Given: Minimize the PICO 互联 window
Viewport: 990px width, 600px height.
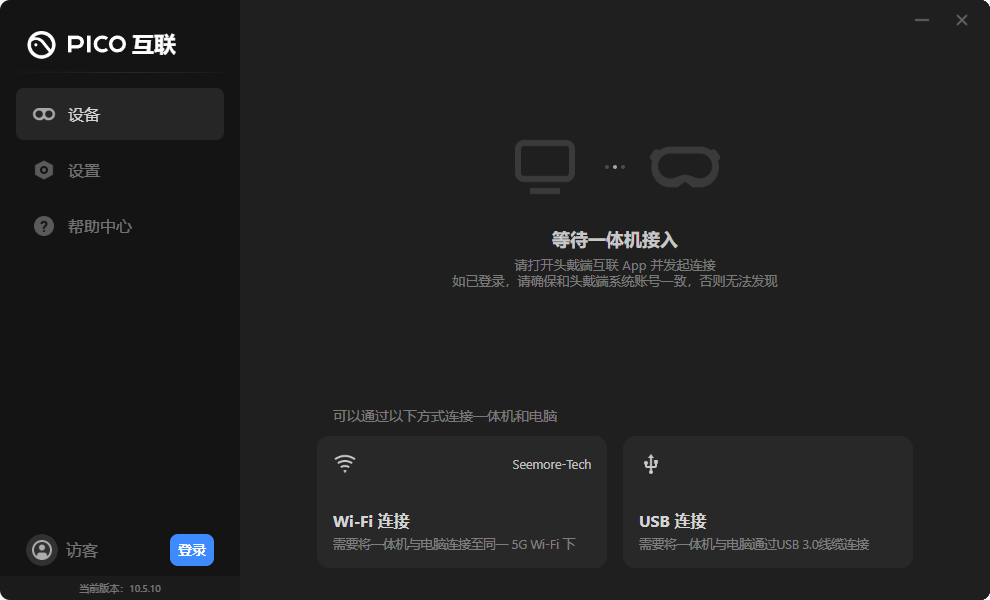Looking at the screenshot, I should click(x=922, y=20).
